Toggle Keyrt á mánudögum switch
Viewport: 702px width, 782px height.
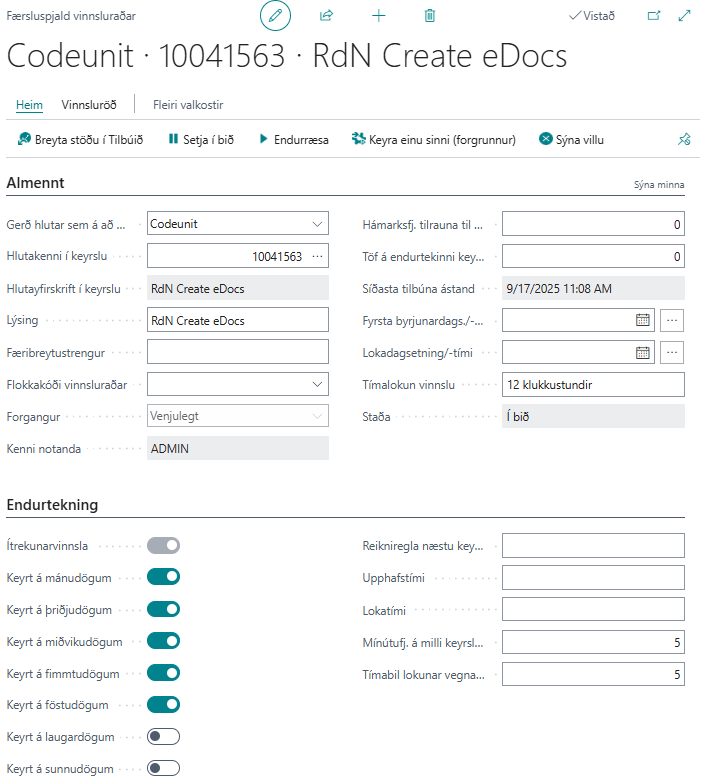pyautogui.click(x=163, y=577)
